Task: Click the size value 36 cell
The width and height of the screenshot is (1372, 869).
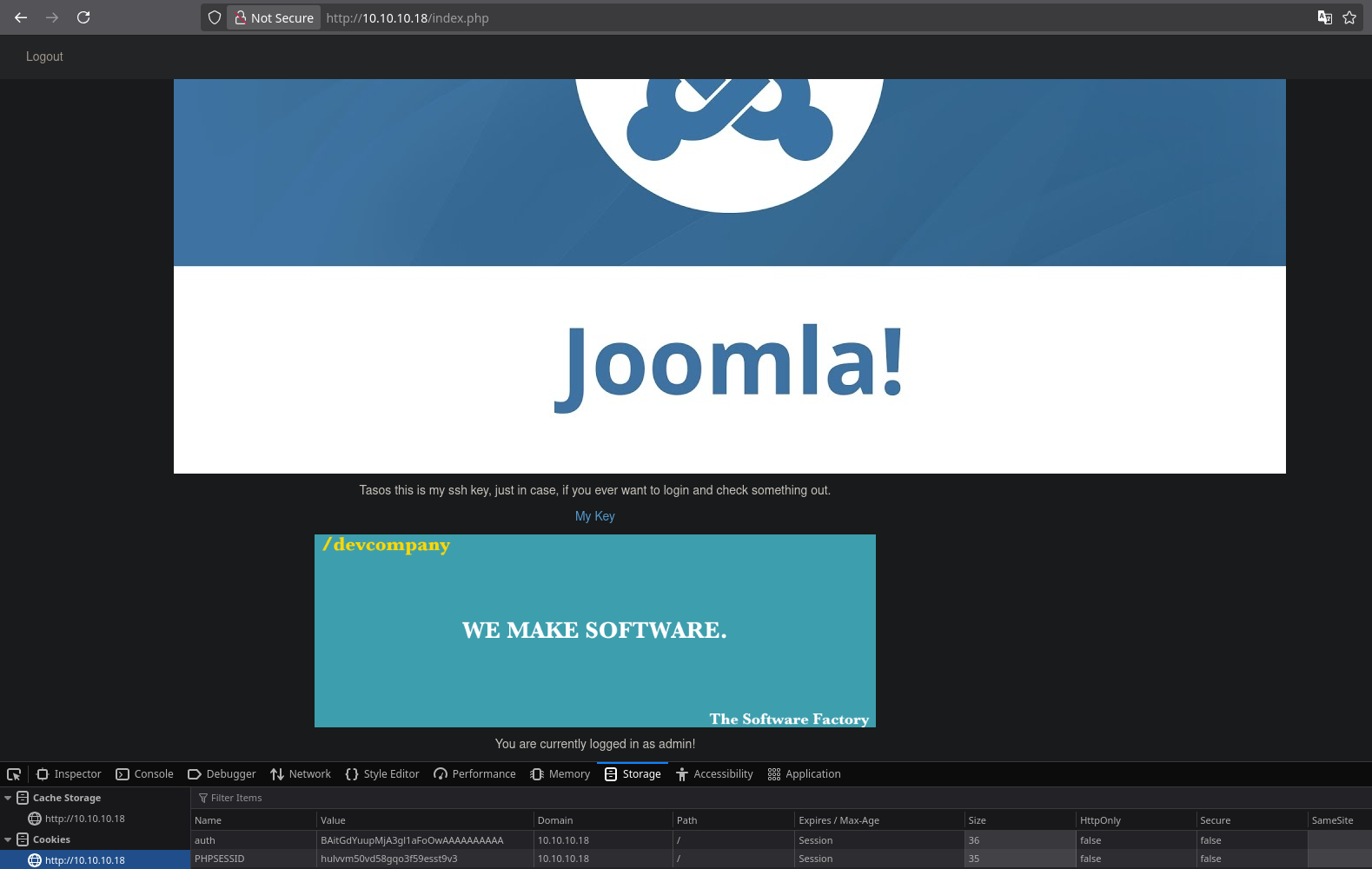Action: click(1020, 840)
